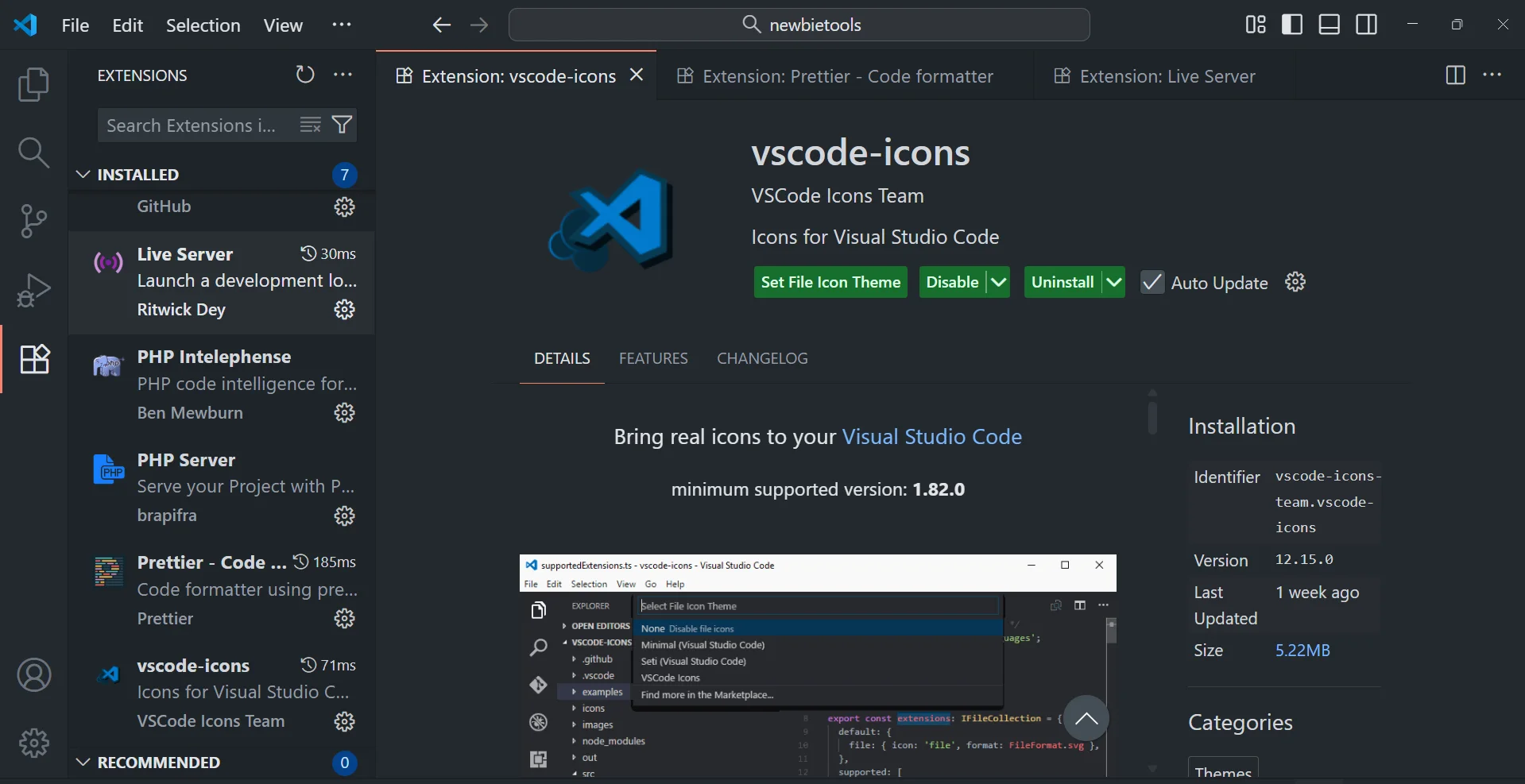Switch to the CHANGELOG tab
The image size is (1525, 784).
pyautogui.click(x=761, y=358)
